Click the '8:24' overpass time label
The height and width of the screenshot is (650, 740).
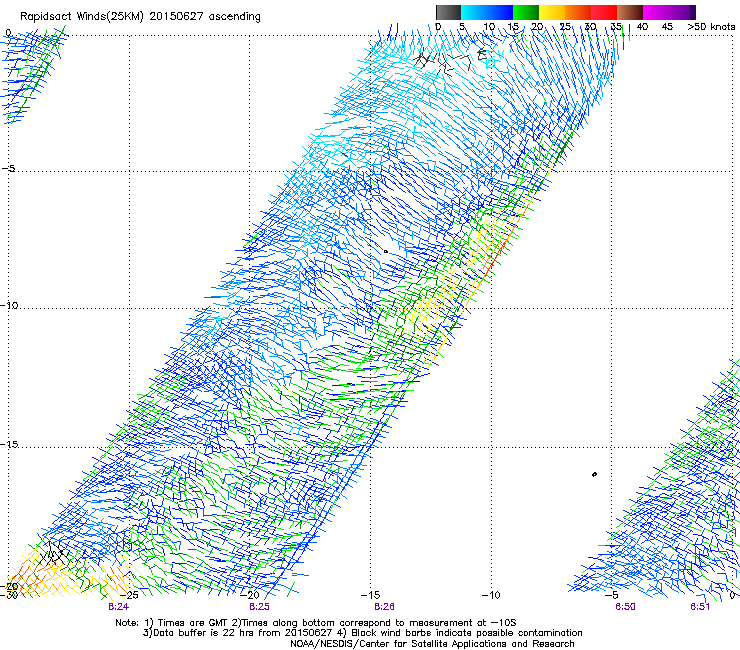click(118, 607)
